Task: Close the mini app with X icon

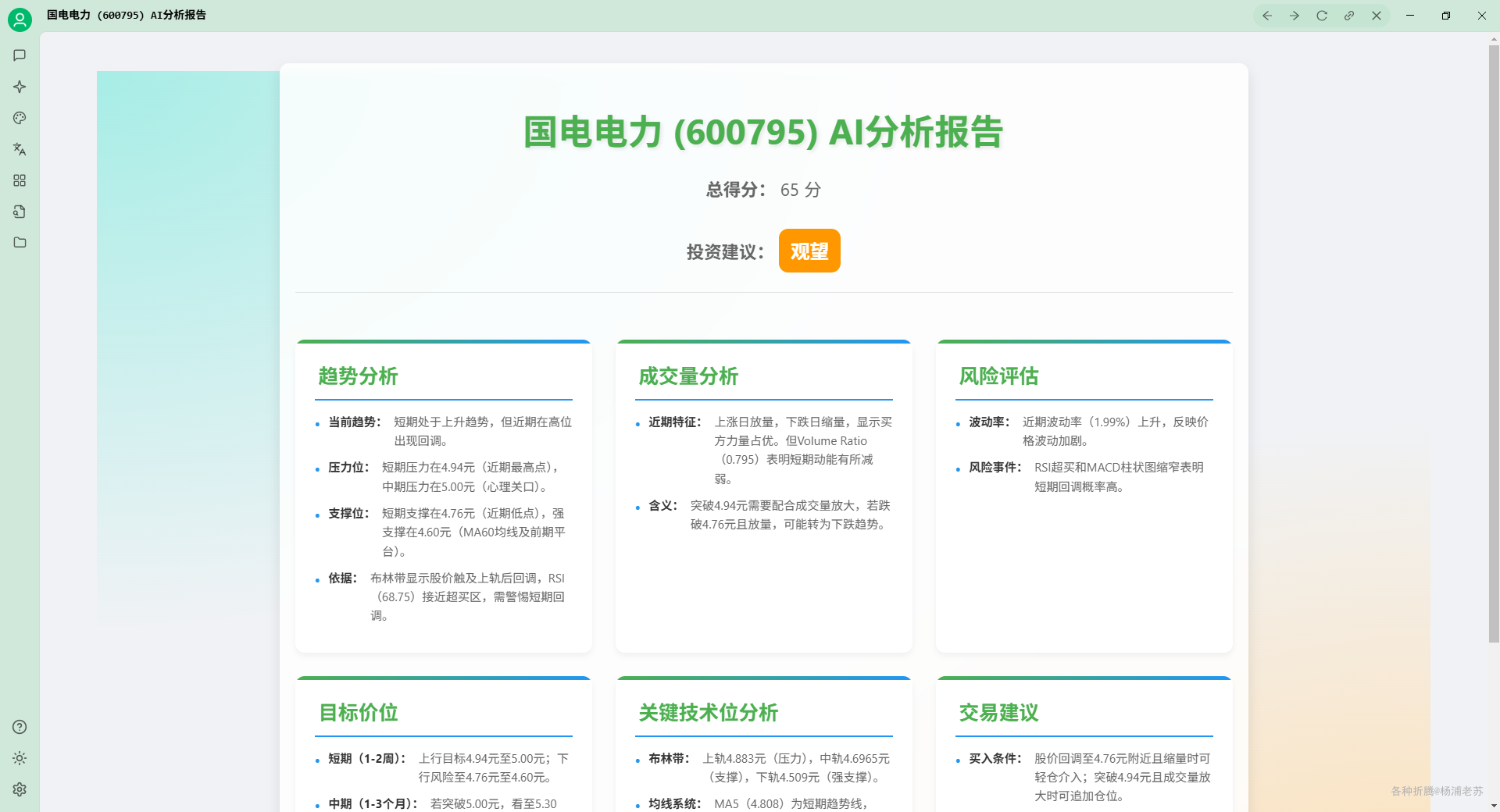Action: (1377, 16)
